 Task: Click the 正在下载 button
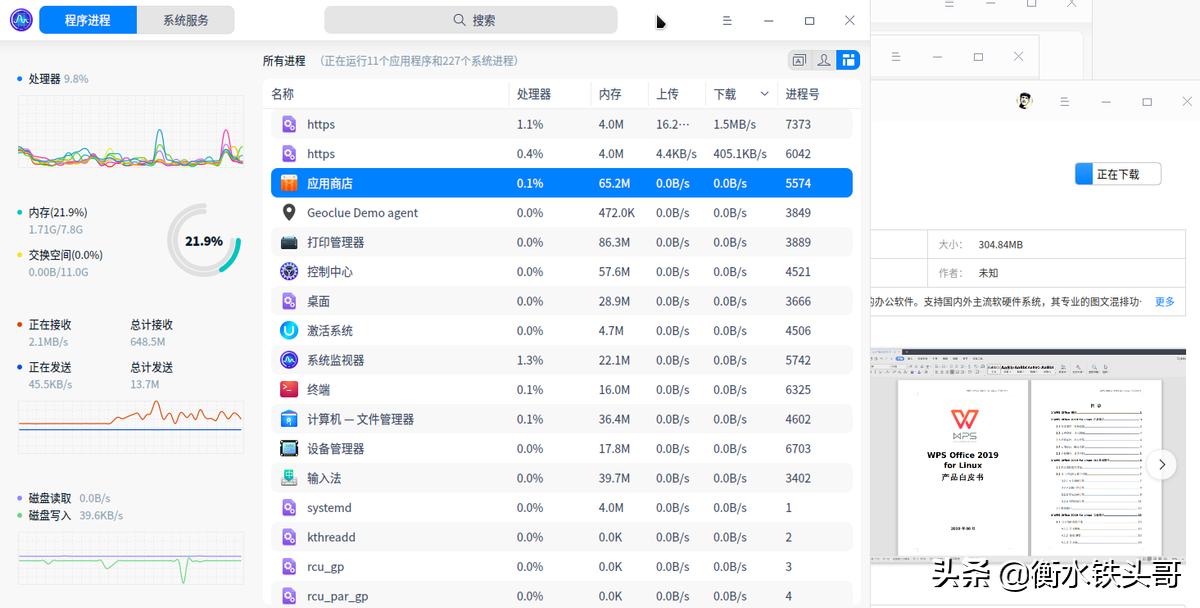(1120, 172)
